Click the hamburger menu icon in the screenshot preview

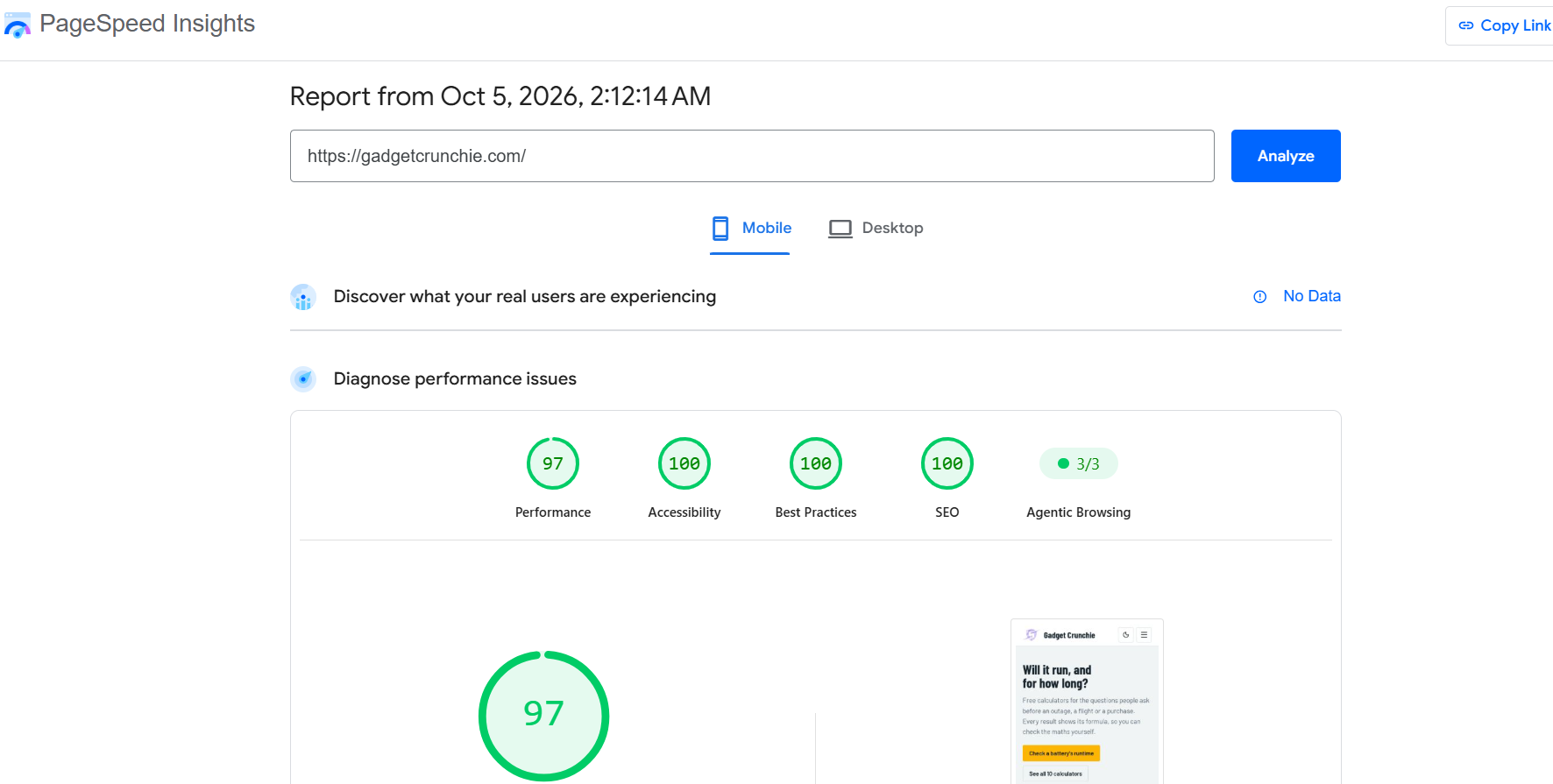[1144, 635]
